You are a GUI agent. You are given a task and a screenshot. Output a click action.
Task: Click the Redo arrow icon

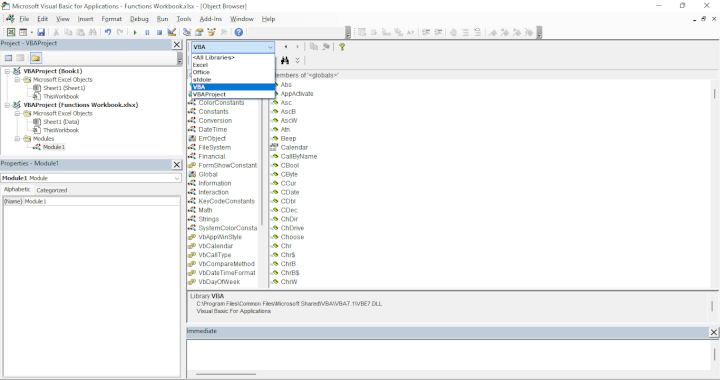[120, 32]
